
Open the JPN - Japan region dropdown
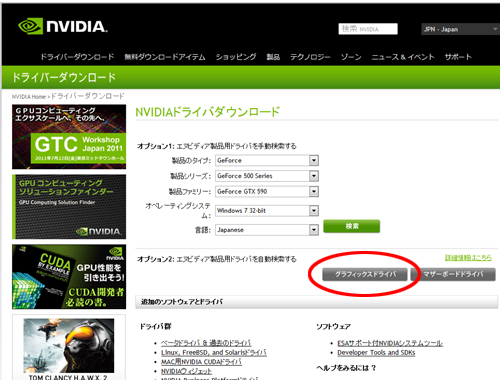tap(460, 29)
